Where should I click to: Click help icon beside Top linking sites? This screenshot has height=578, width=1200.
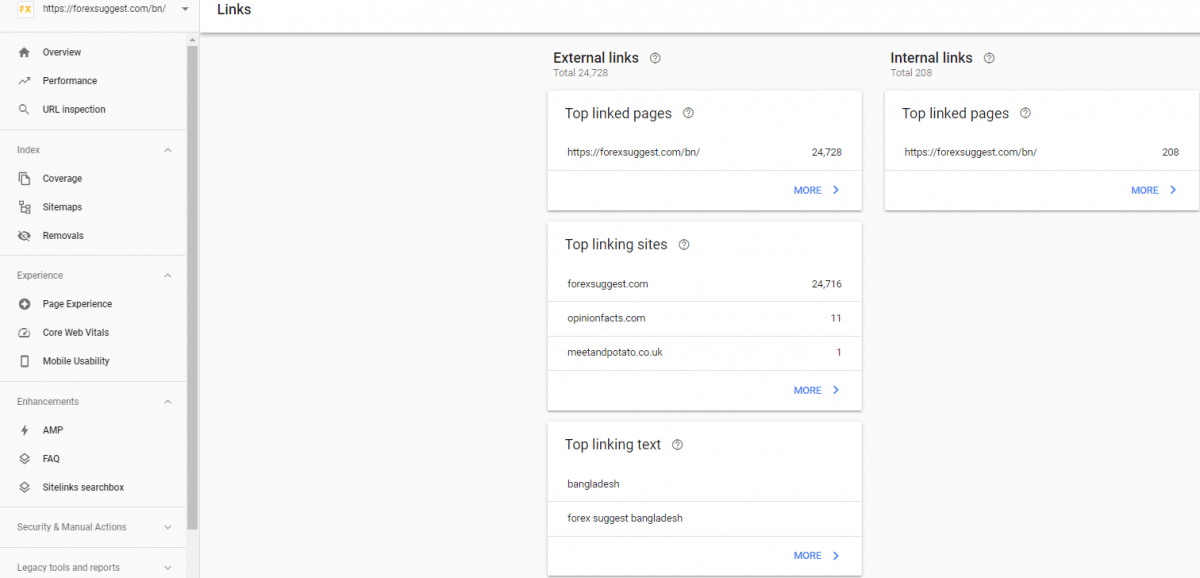684,244
